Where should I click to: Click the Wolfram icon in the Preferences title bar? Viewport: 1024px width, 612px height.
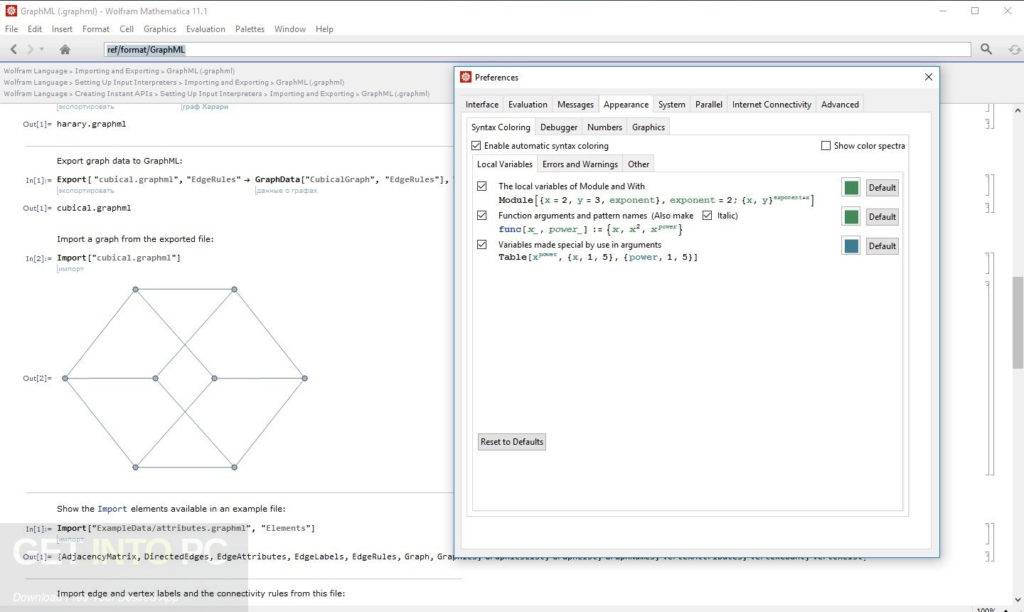click(x=465, y=77)
